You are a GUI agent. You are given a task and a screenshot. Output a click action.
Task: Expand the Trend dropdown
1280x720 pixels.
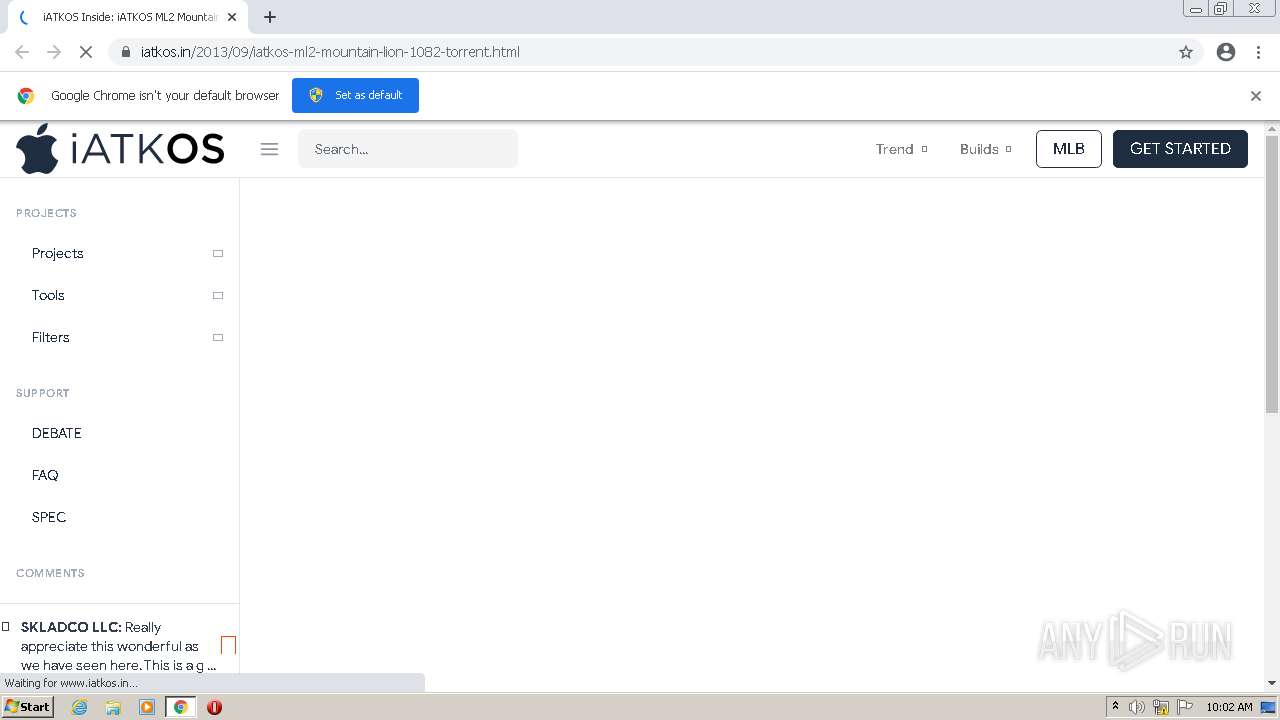point(901,149)
